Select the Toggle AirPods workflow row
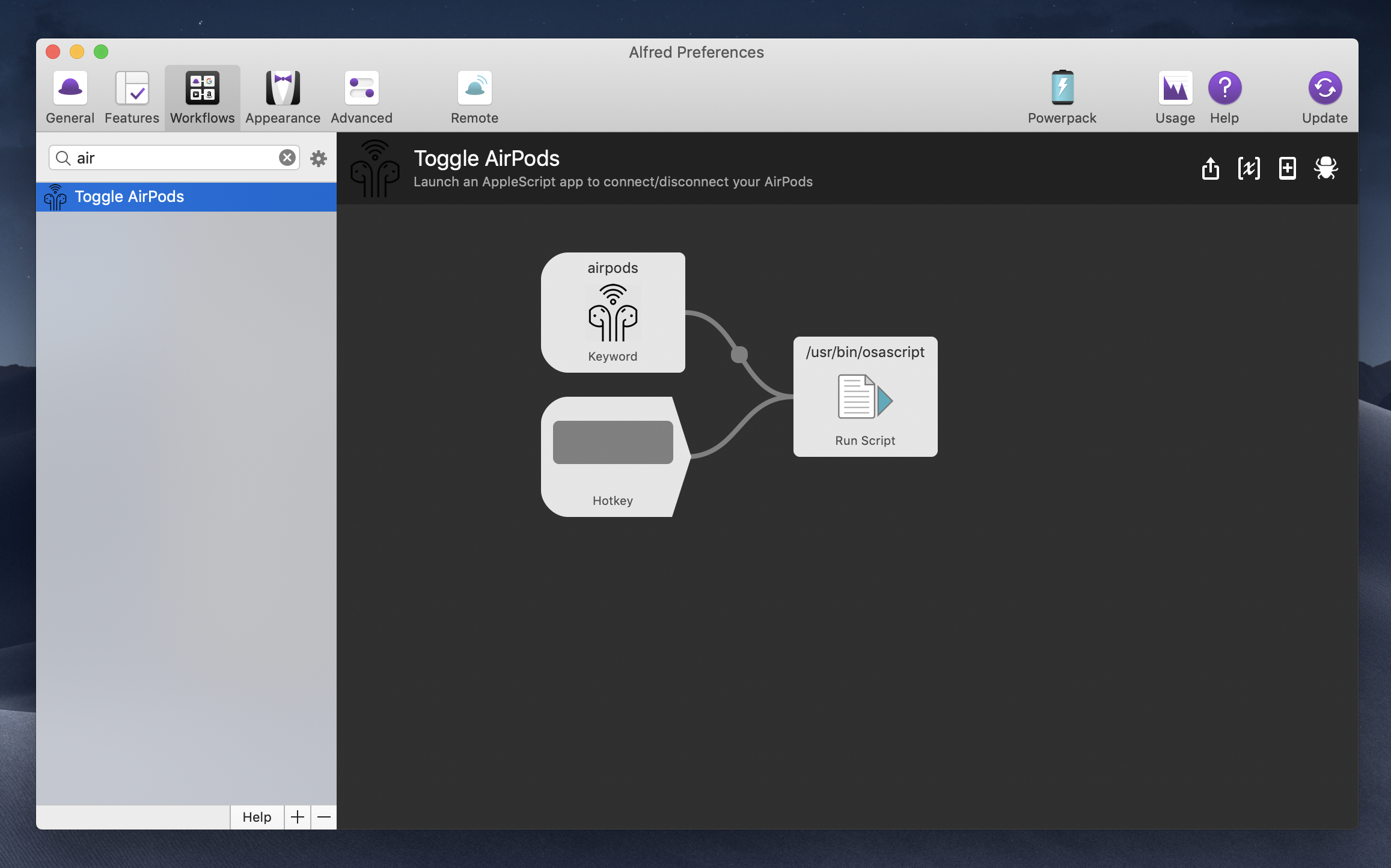The height and width of the screenshot is (868, 1391). (x=186, y=197)
